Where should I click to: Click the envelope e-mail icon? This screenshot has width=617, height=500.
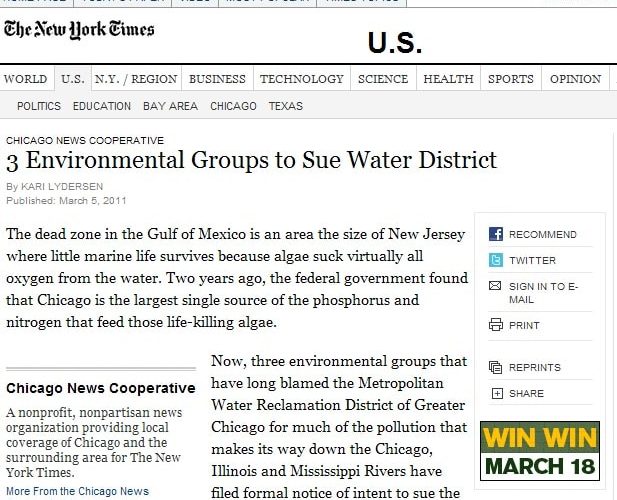[495, 286]
